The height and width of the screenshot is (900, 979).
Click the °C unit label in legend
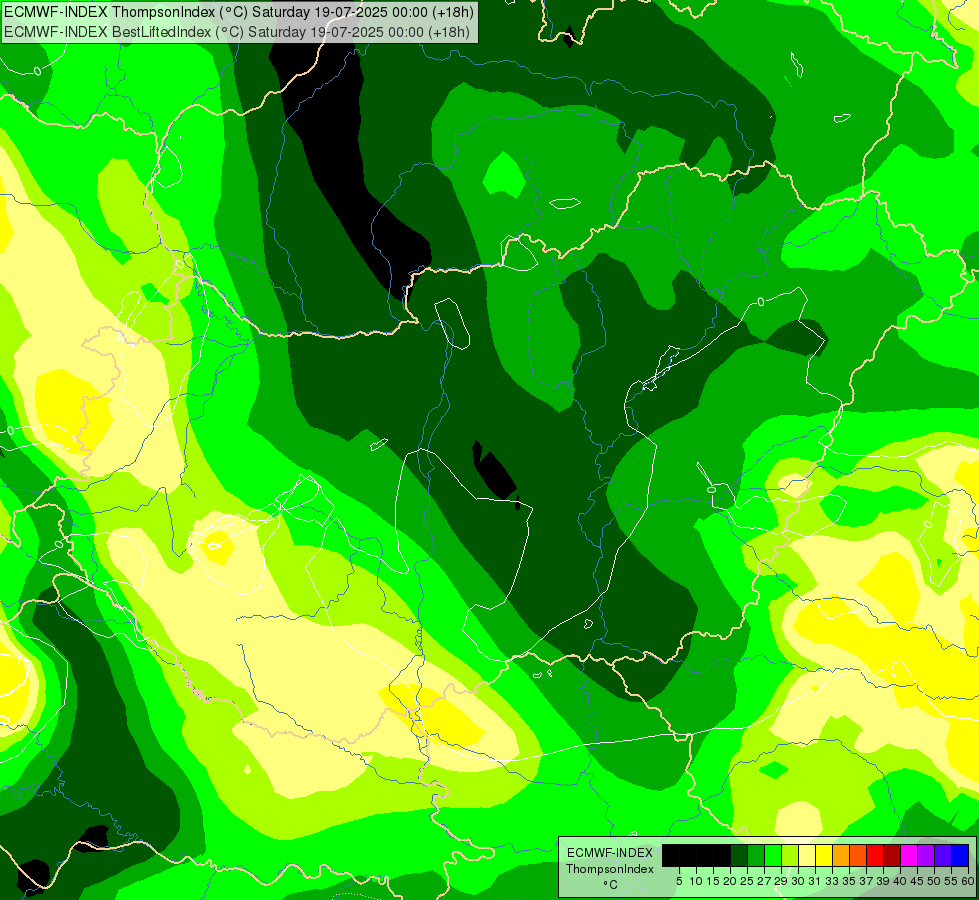pyautogui.click(x=611, y=885)
